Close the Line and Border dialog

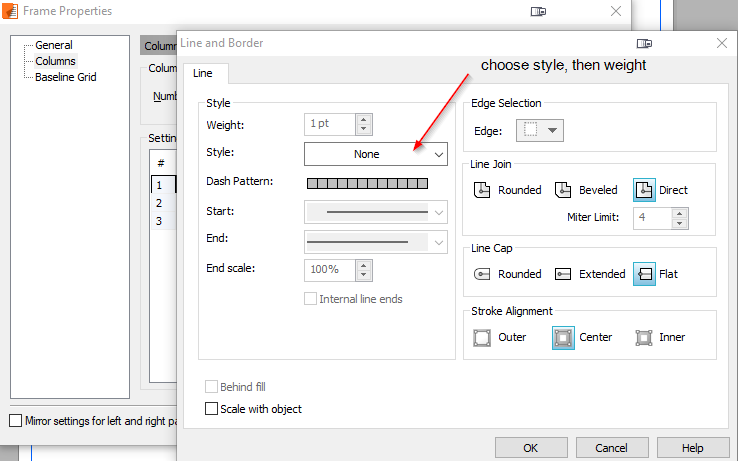pos(722,43)
